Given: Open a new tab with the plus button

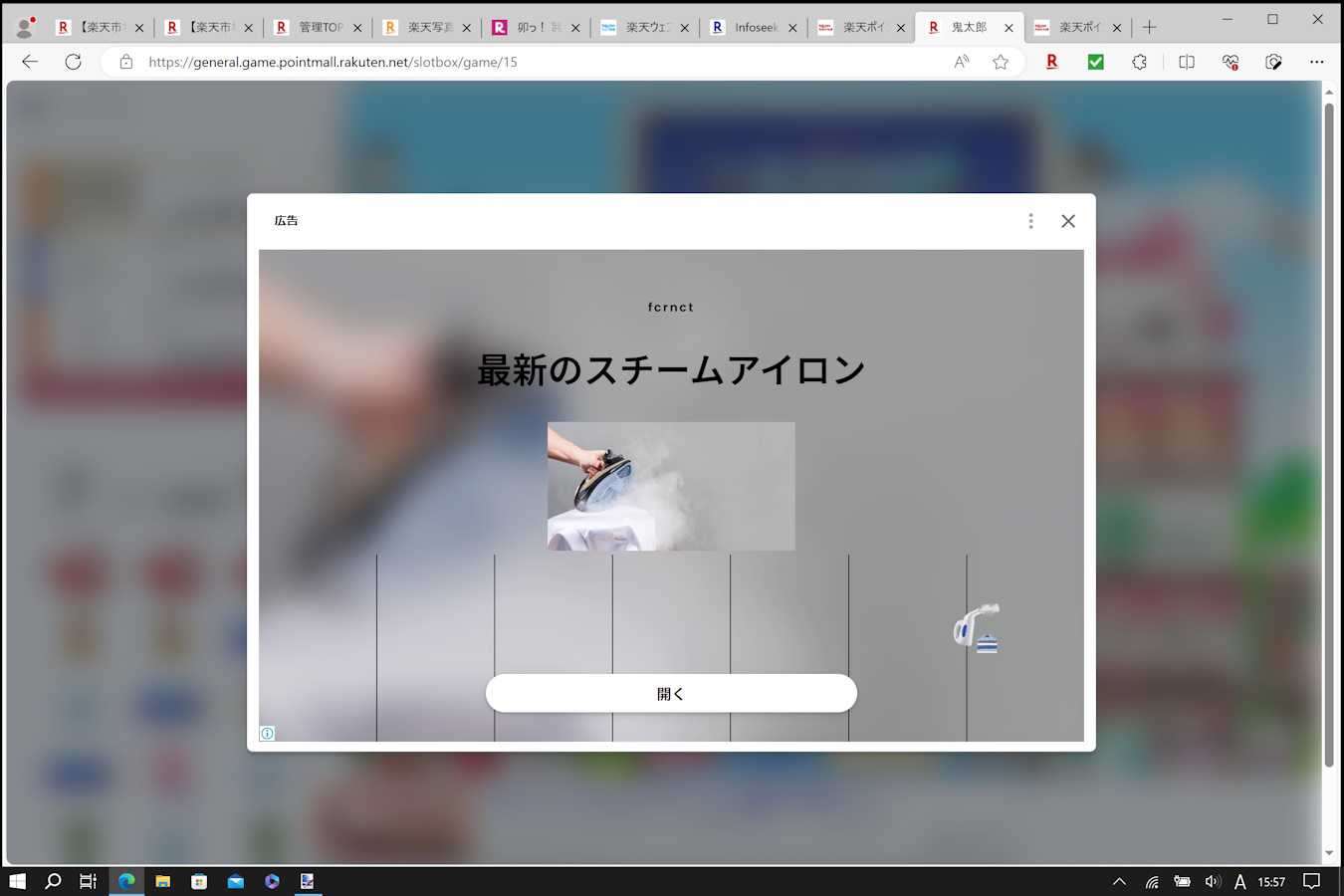Looking at the screenshot, I should point(1149,28).
